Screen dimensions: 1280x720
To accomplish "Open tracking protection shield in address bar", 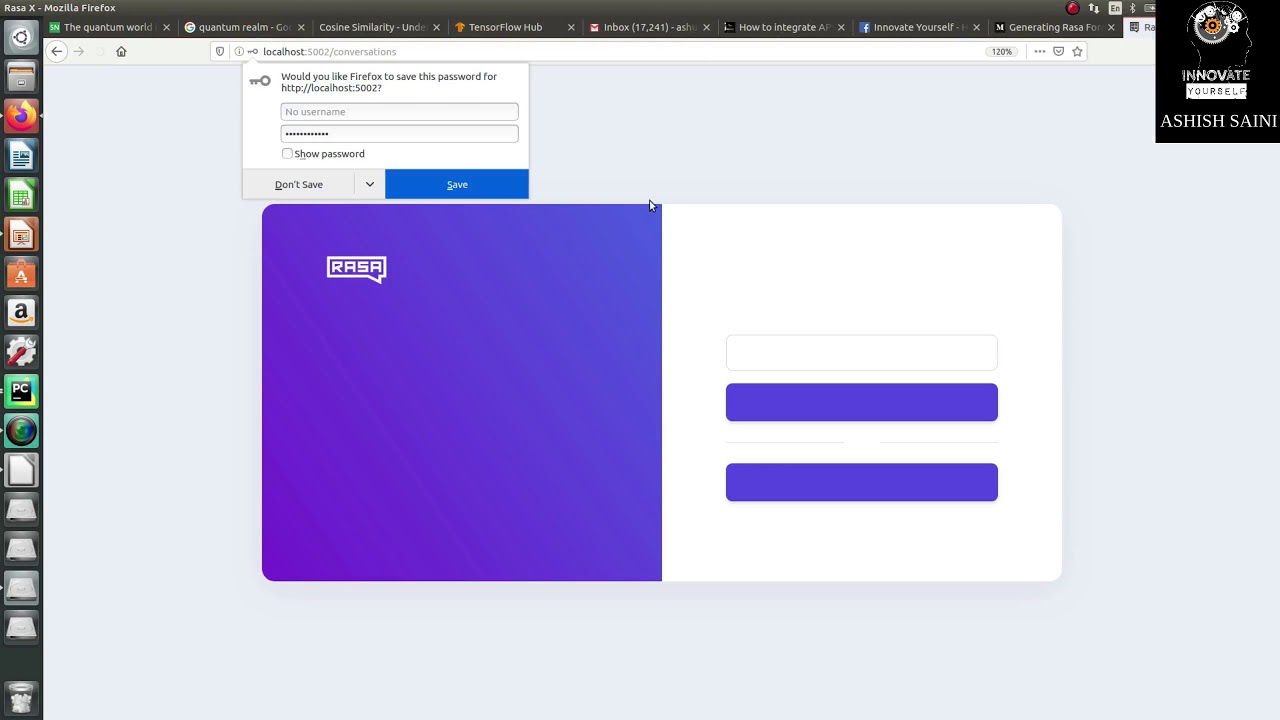I will point(220,51).
